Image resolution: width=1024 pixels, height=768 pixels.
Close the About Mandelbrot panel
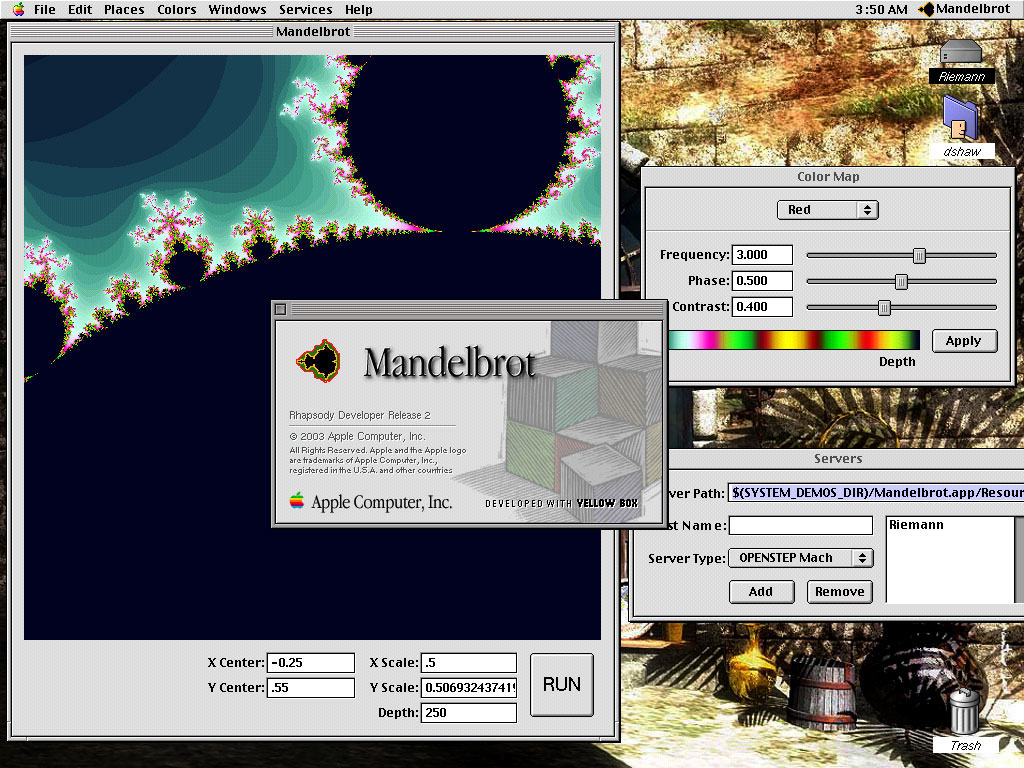[x=281, y=309]
